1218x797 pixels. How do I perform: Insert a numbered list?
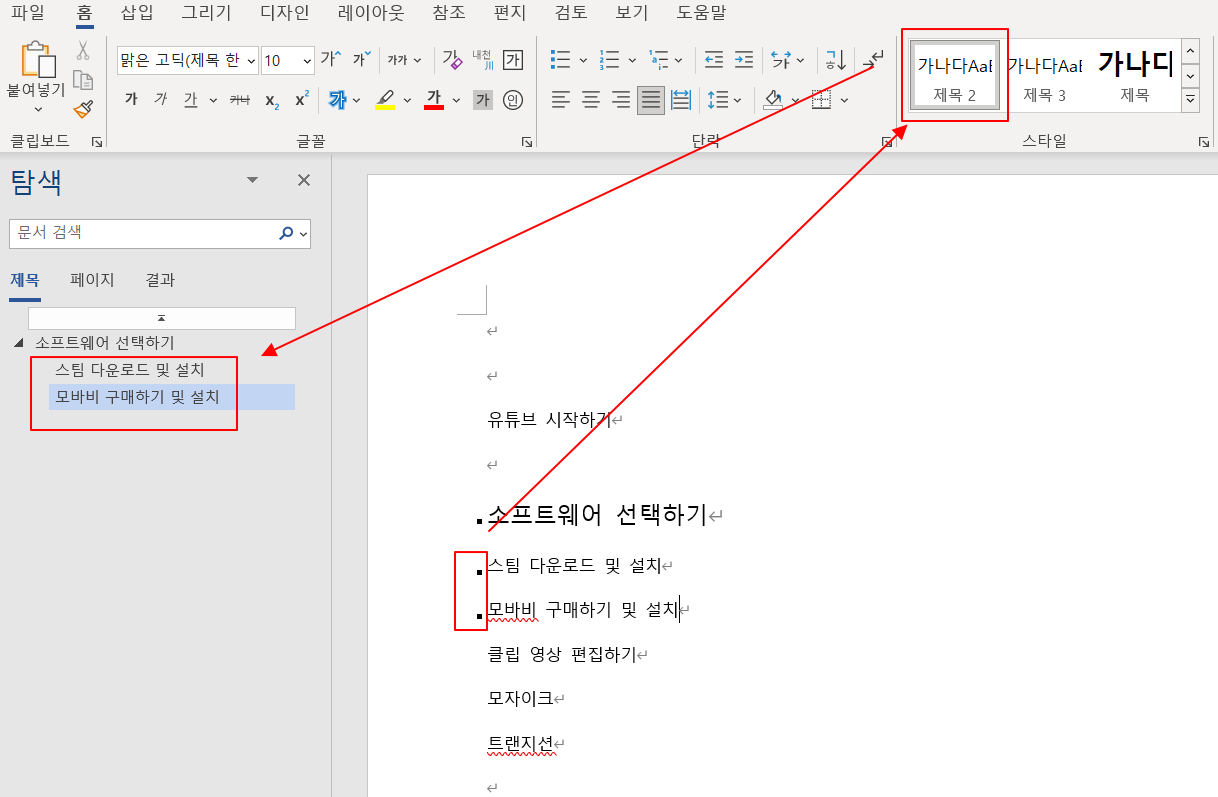[609, 60]
